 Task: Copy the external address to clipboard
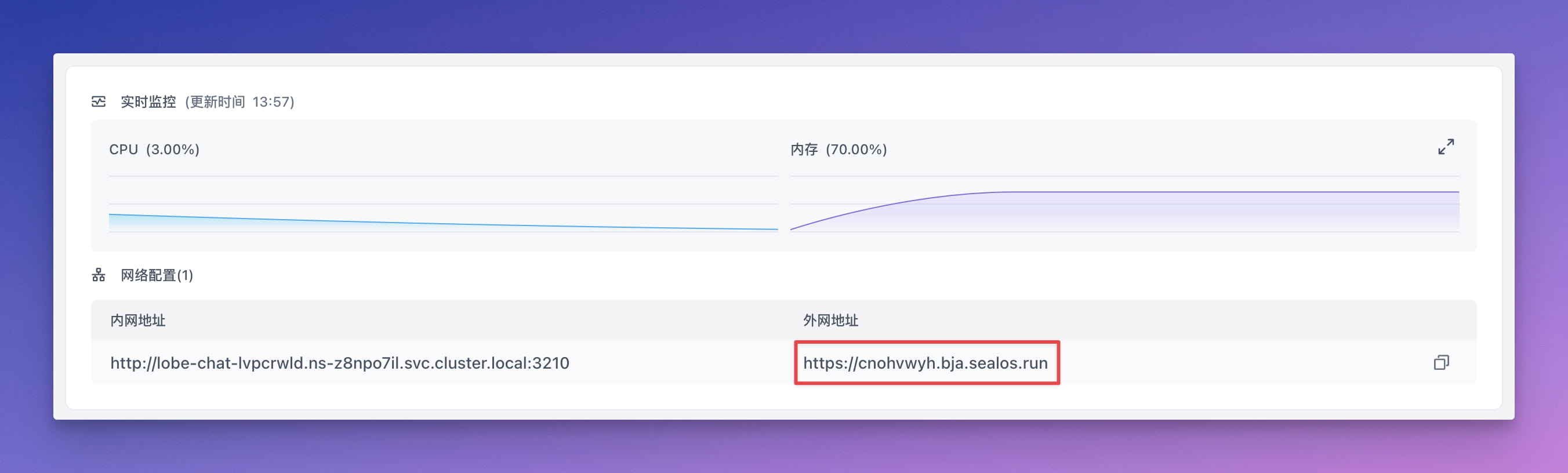[1441, 363]
